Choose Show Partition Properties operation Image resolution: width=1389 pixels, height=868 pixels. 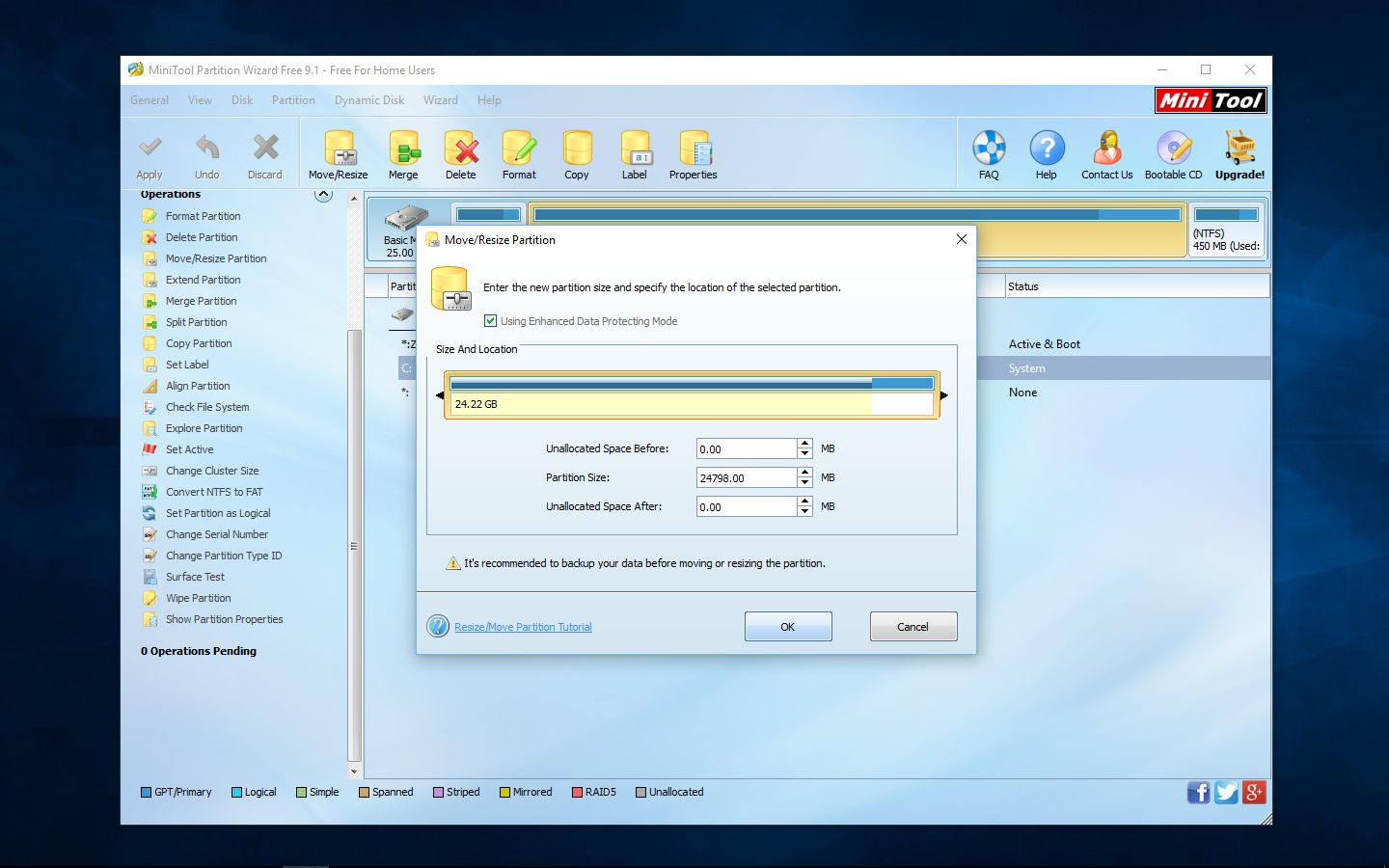224,619
